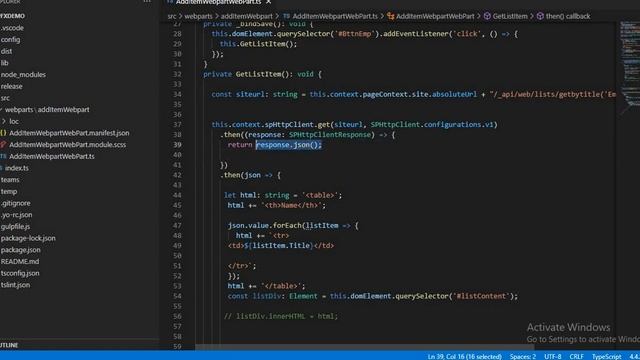
Task: Select GetListItem method breadcrumb
Action: tap(510, 16)
